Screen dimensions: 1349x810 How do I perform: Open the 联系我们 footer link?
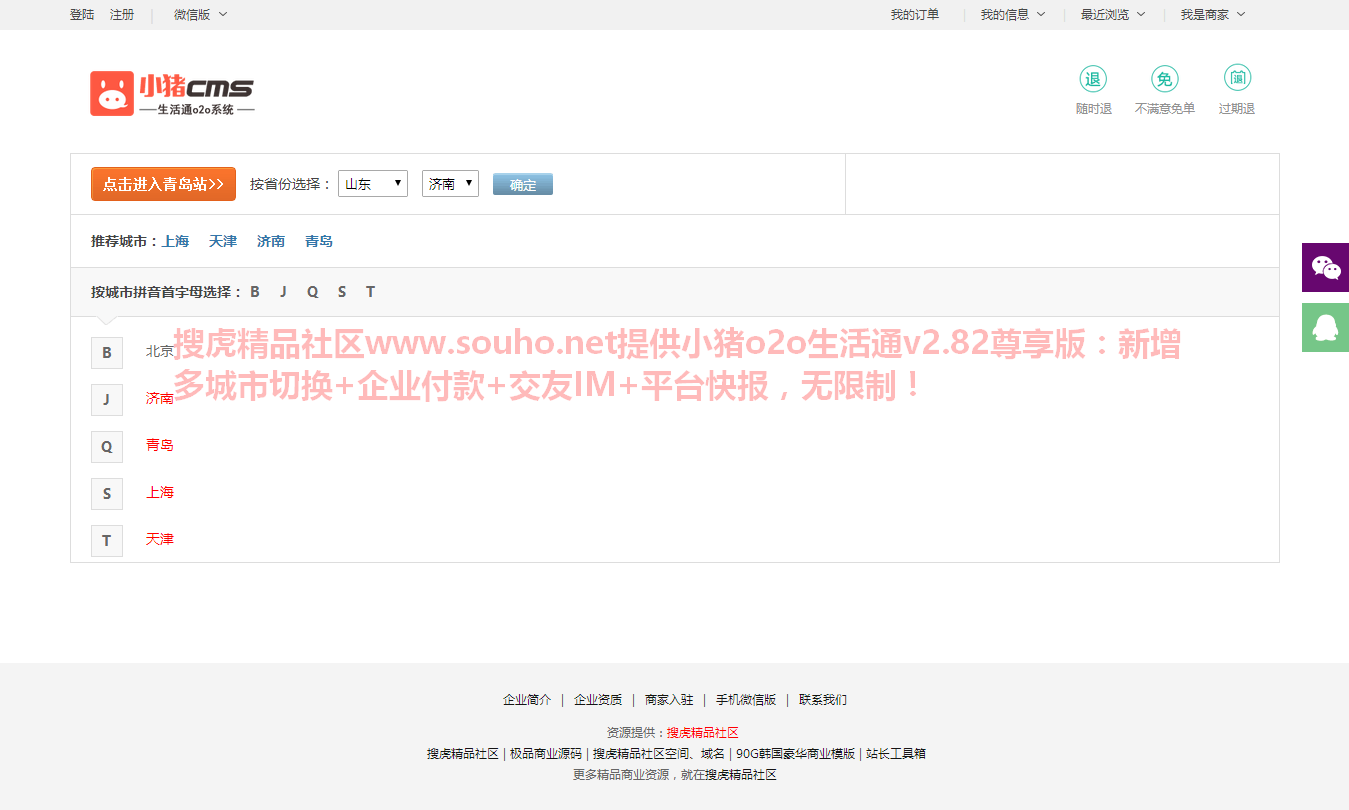[x=823, y=700]
